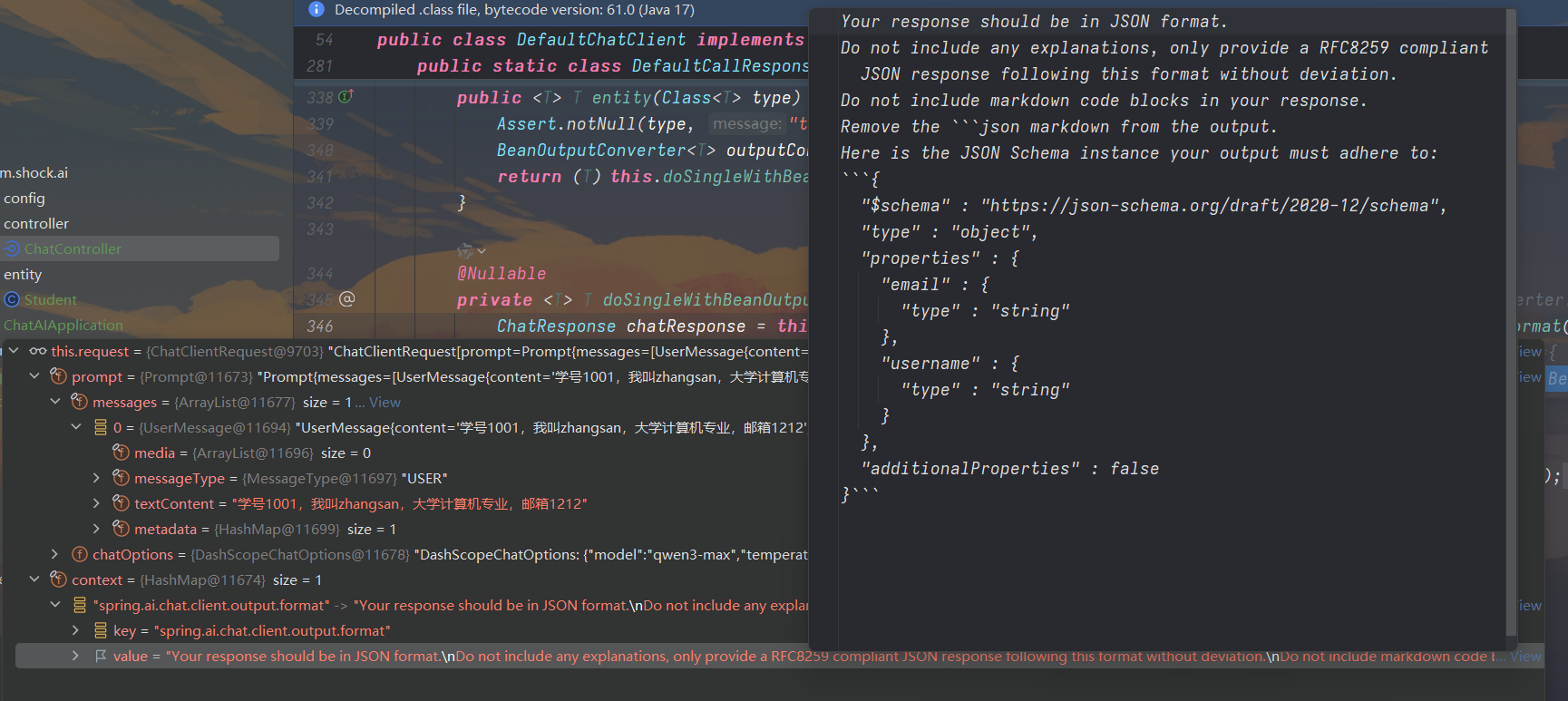Click the info icon in decompiled file banner
The height and width of the screenshot is (701, 1568).
[316, 9]
